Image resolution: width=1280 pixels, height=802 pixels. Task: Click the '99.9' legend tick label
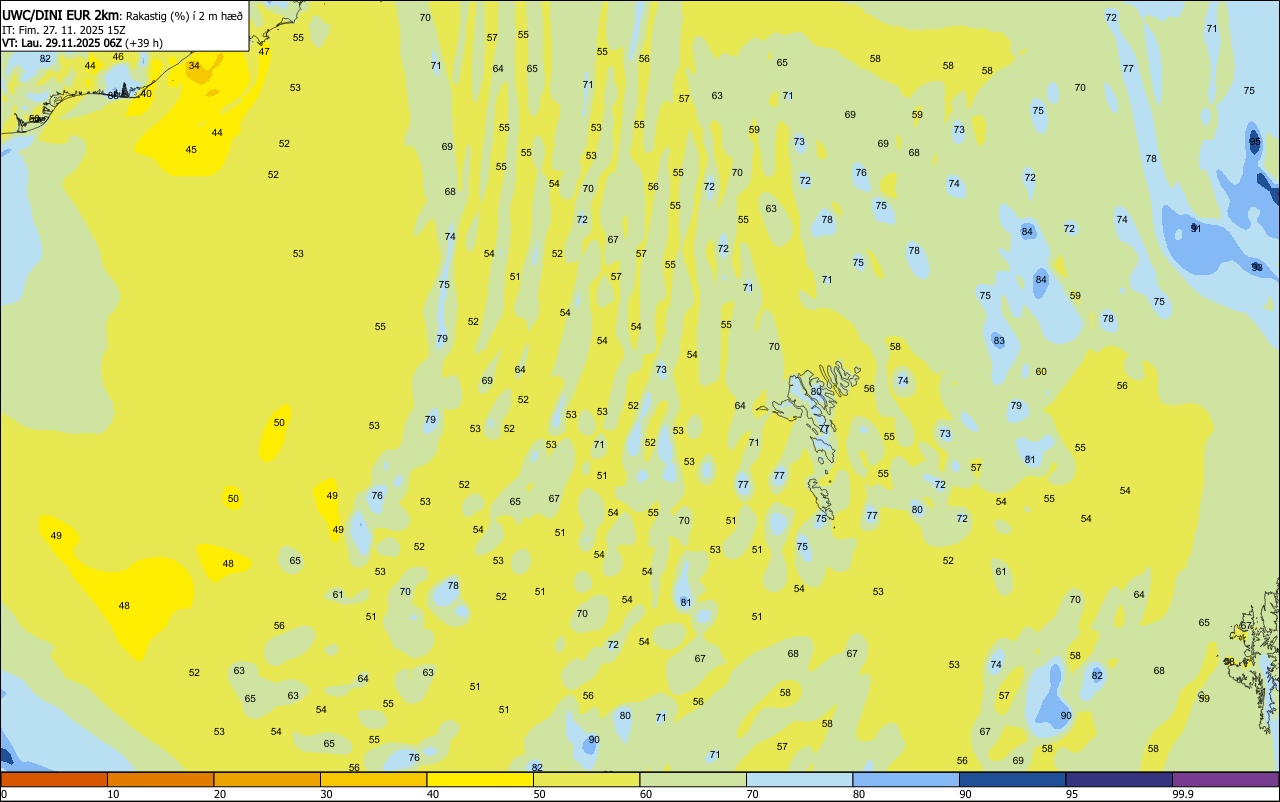point(1184,794)
